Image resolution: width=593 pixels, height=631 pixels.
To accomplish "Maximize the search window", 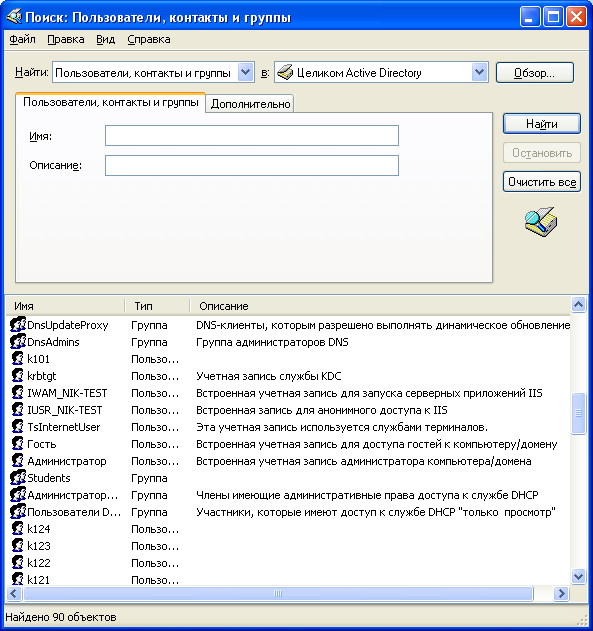I will click(554, 17).
